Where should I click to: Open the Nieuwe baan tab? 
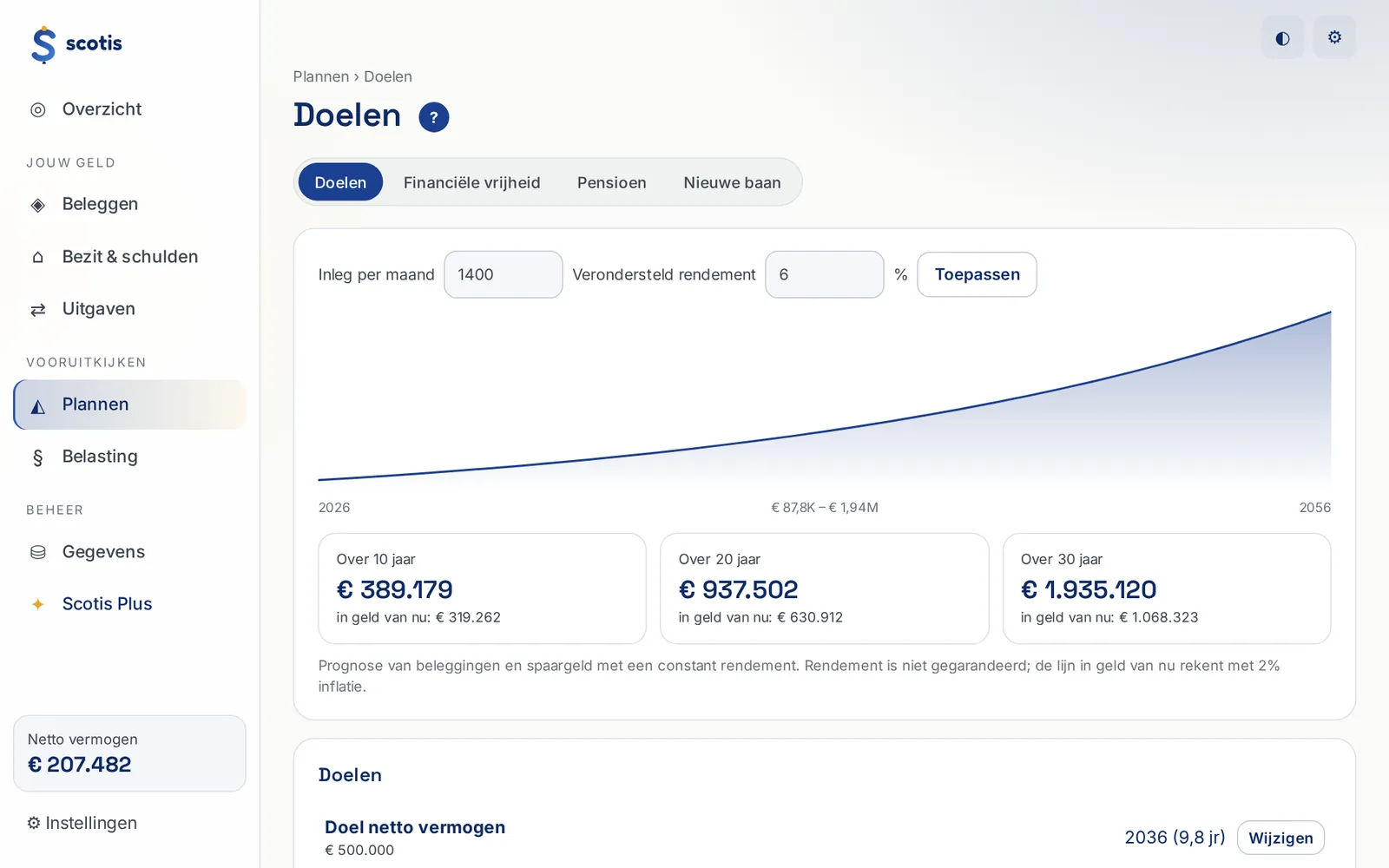[x=732, y=182]
